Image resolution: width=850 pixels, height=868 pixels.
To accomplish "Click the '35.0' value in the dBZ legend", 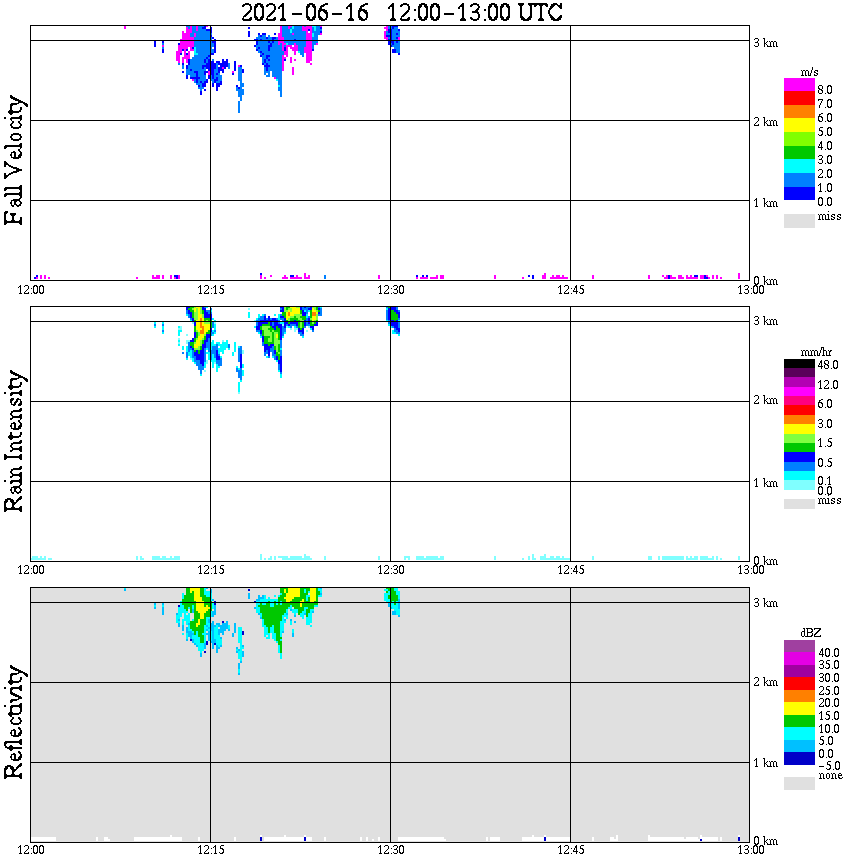I will [828, 665].
